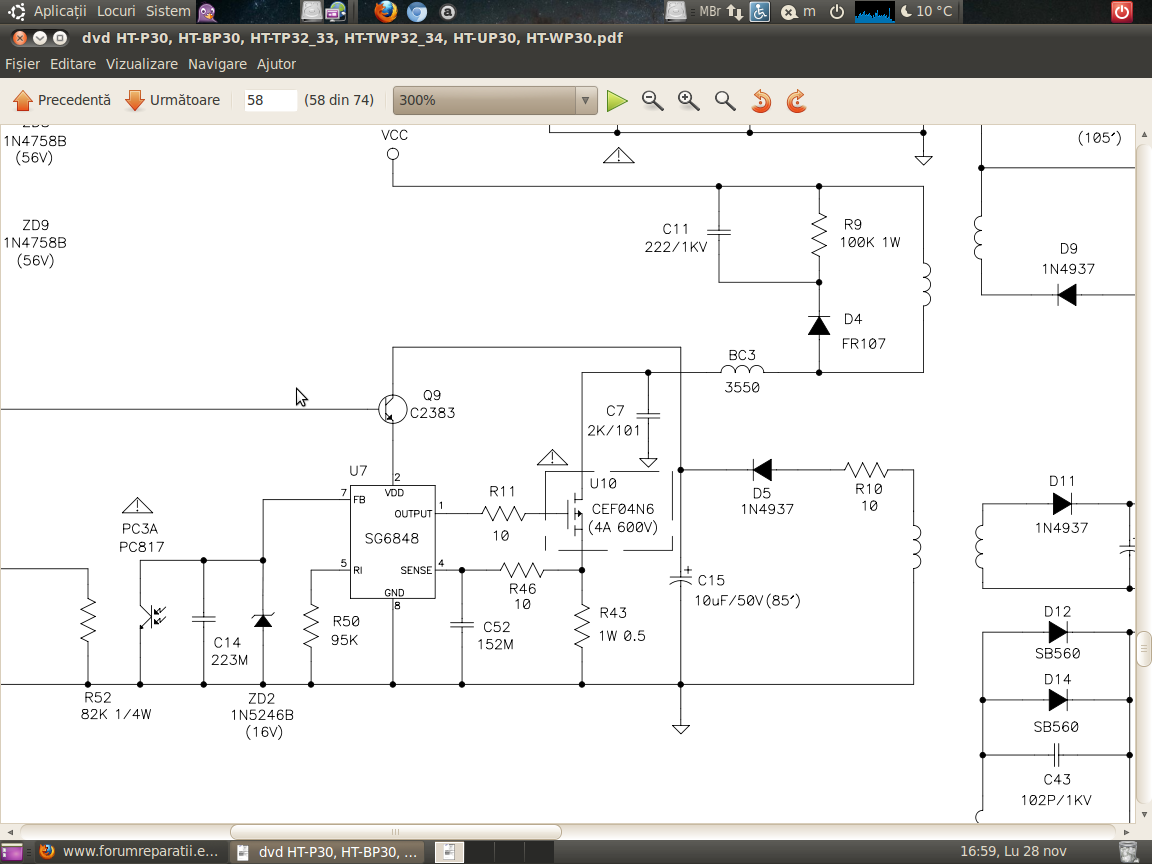Click the zoom in magnifier icon
This screenshot has height=864, width=1152.
pyautogui.click(x=689, y=101)
